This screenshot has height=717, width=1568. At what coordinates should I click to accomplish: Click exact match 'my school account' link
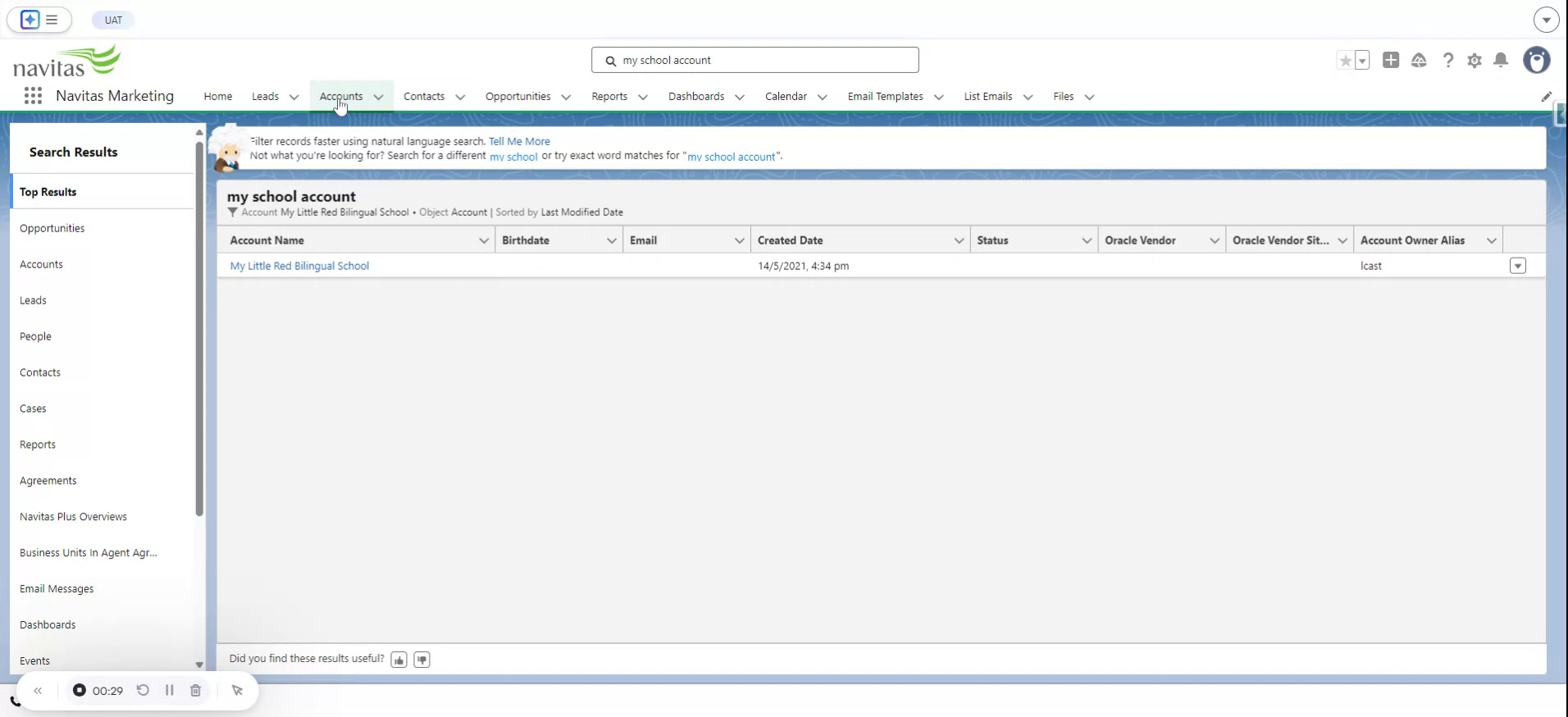[732, 157]
